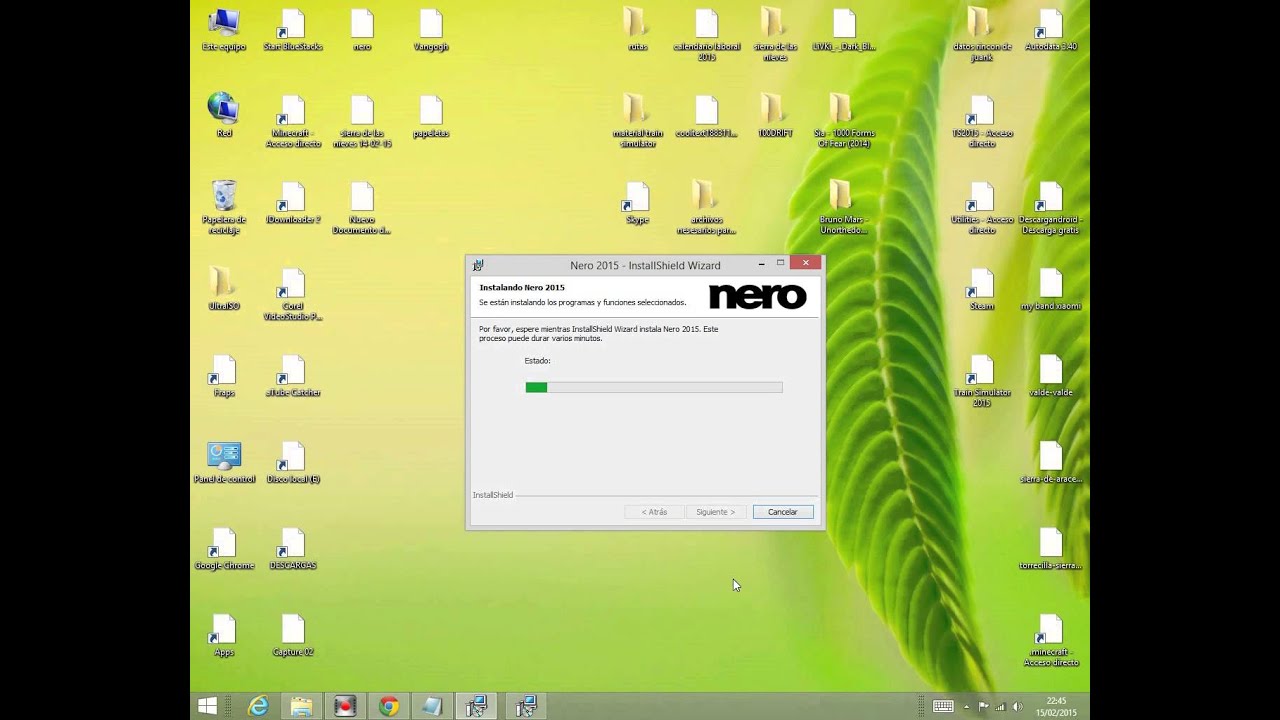Viewport: 1280px width, 720px height.
Task: Select the Panel de control icon
Action: pyautogui.click(x=224, y=463)
